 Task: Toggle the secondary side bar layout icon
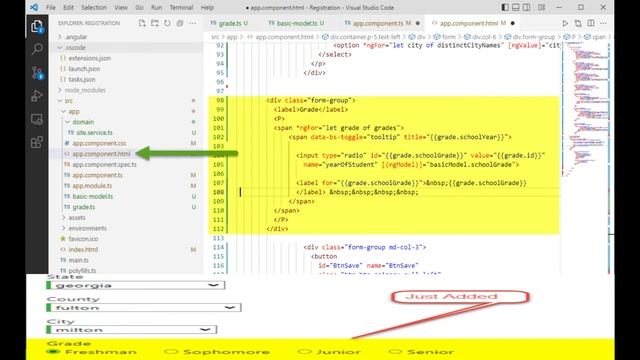527,7
